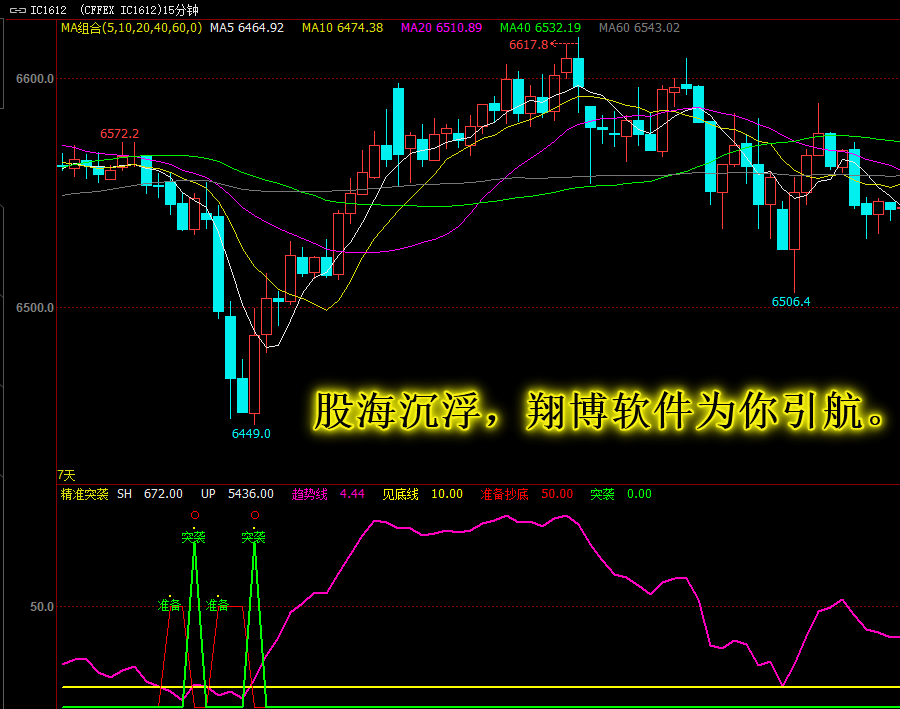This screenshot has width=900, height=709.
Task: Open the MA组合(5,10,20,40,60,0) indicator label
Action: [x=131, y=28]
